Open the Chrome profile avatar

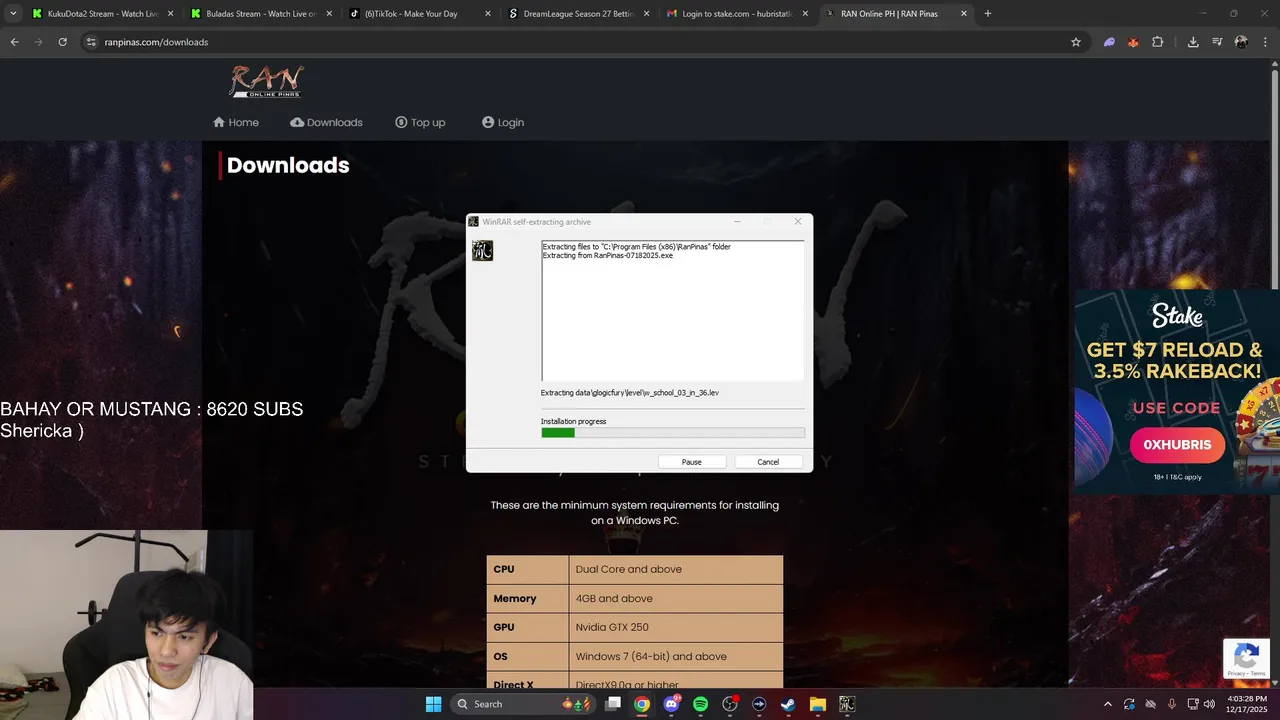pyautogui.click(x=1241, y=42)
